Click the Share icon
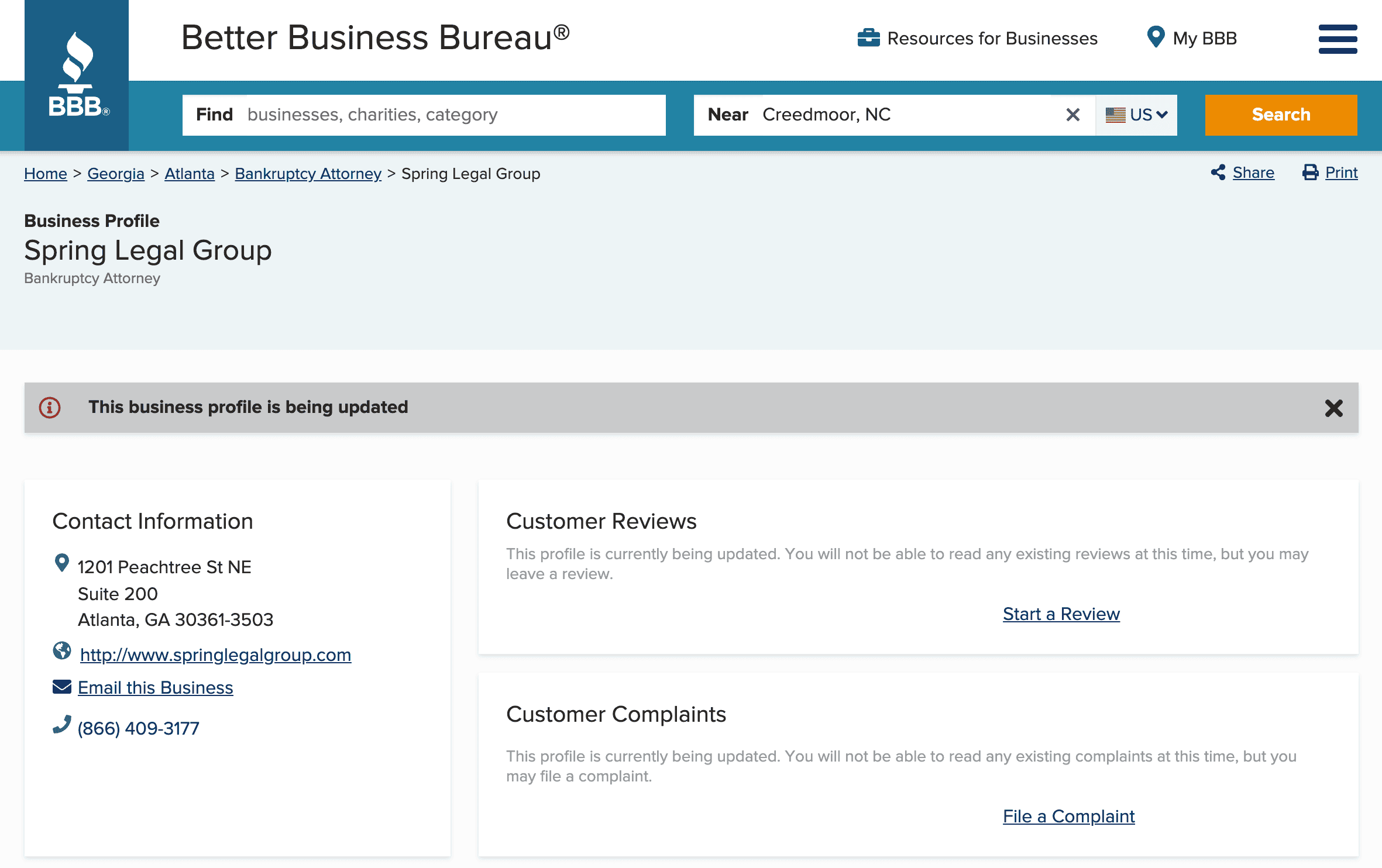 click(x=1219, y=173)
